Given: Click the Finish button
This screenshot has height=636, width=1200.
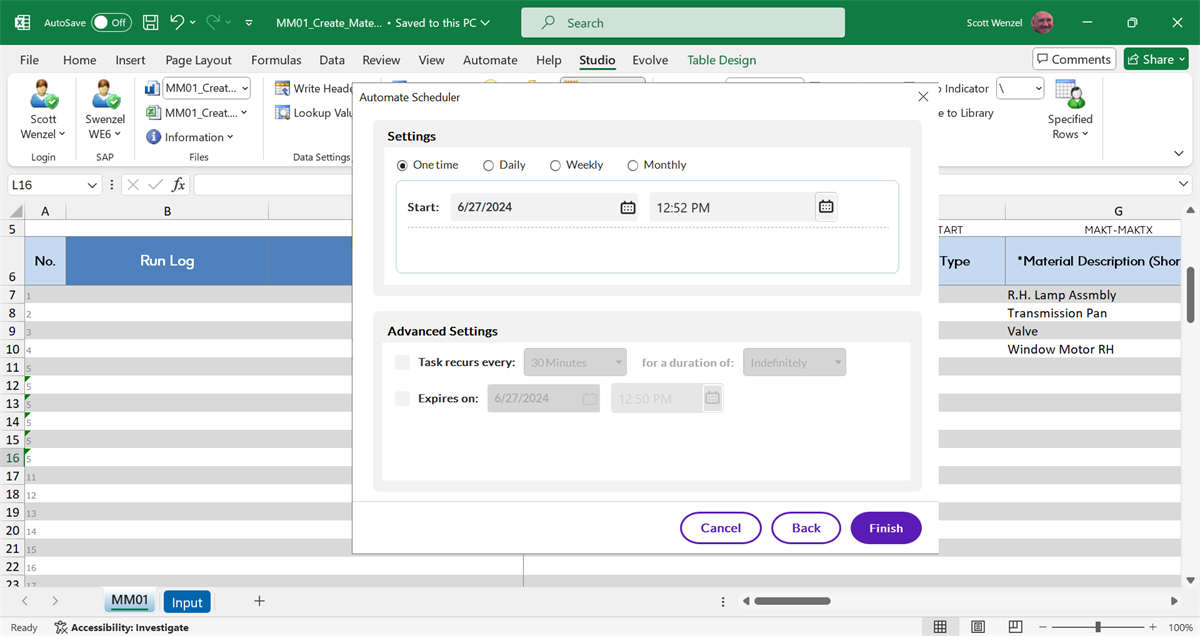Looking at the screenshot, I should (x=885, y=528).
